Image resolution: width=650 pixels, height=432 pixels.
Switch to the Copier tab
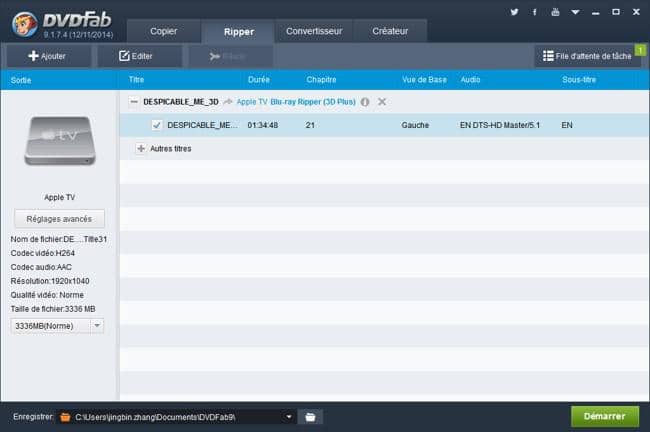(164, 31)
